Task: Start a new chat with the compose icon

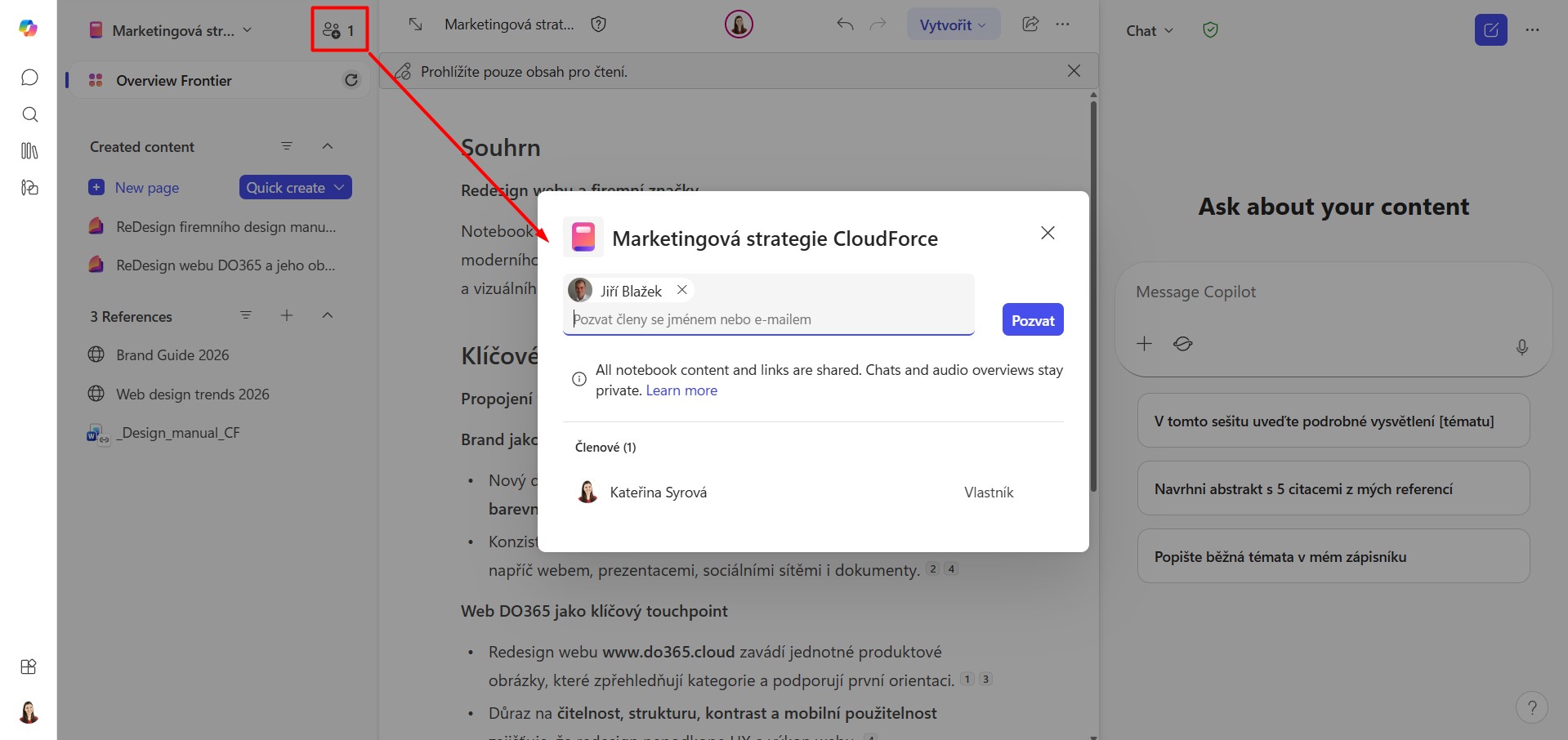Action: click(1491, 30)
